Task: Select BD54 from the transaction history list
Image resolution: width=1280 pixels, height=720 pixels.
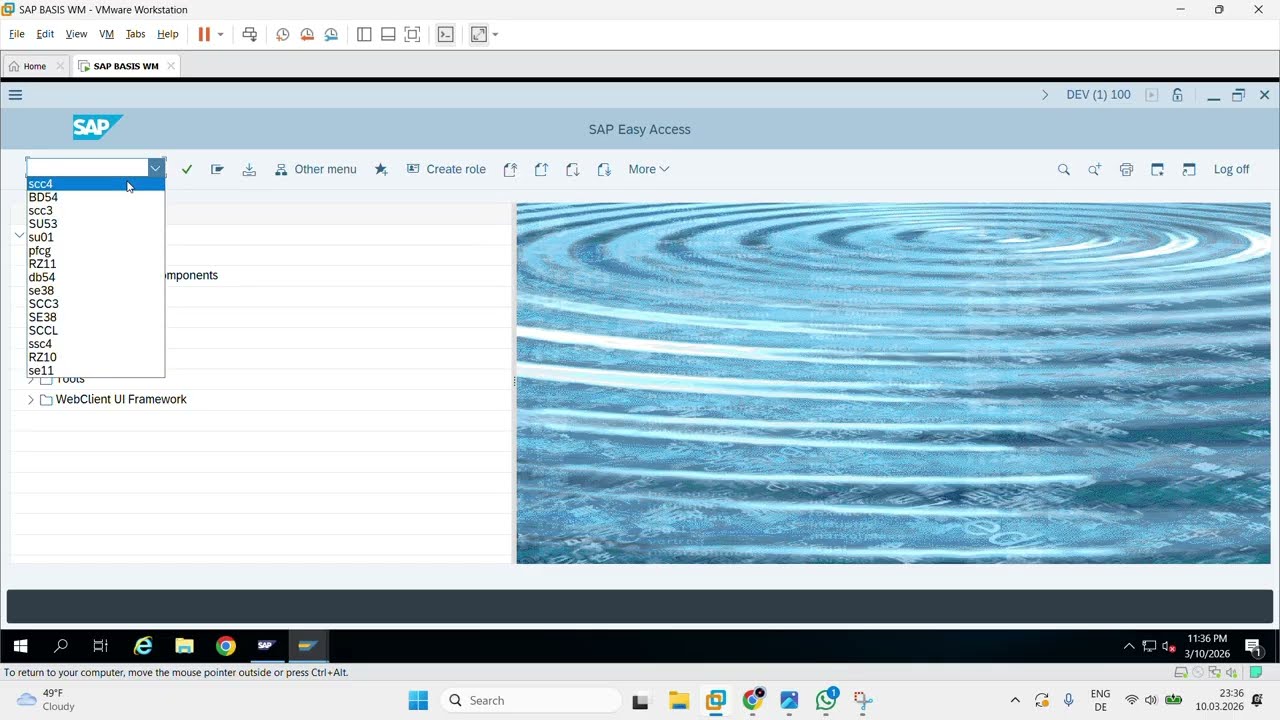Action: click(96, 197)
